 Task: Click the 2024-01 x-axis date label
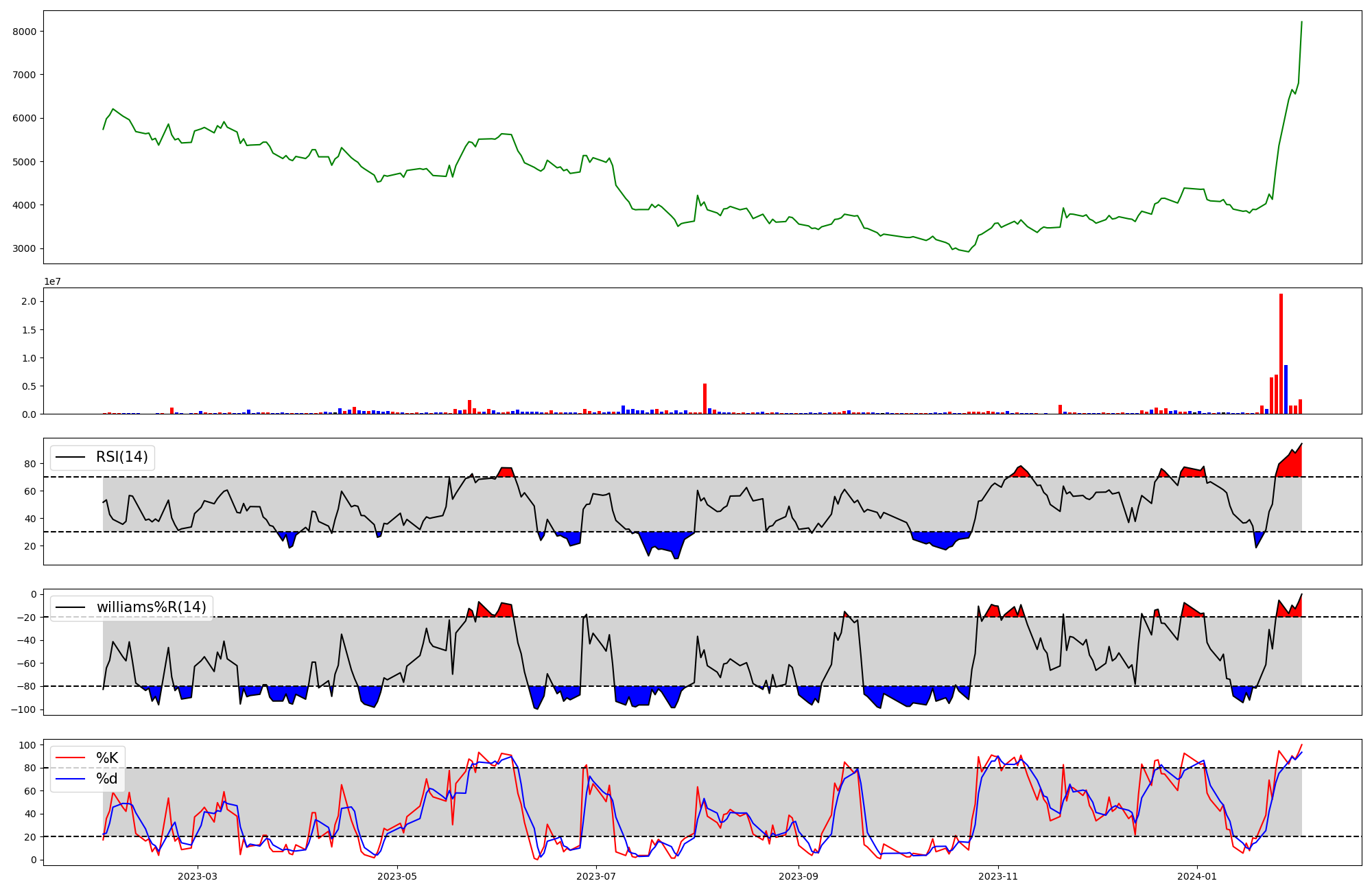coord(1197,876)
